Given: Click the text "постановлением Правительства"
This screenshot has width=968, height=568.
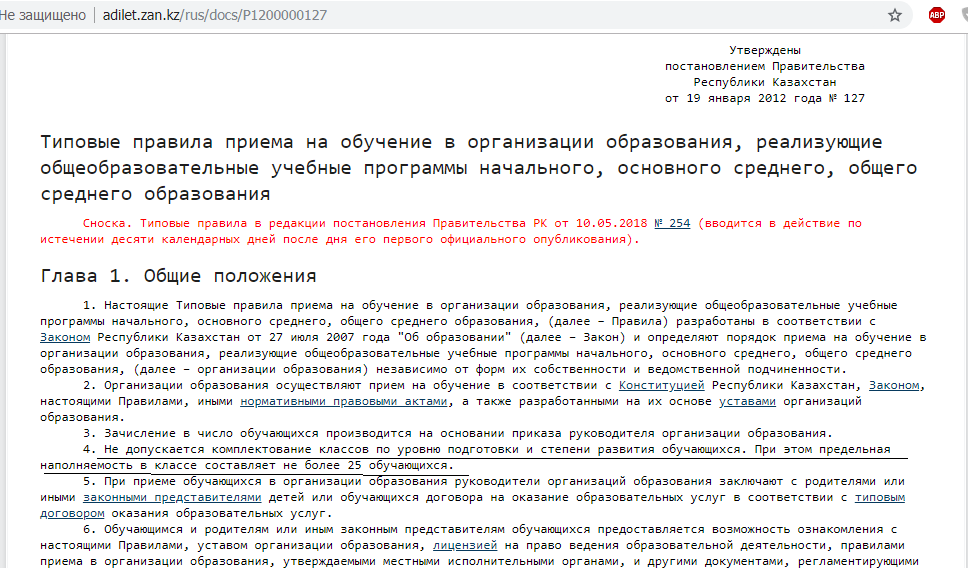Looking at the screenshot, I should [764, 67].
